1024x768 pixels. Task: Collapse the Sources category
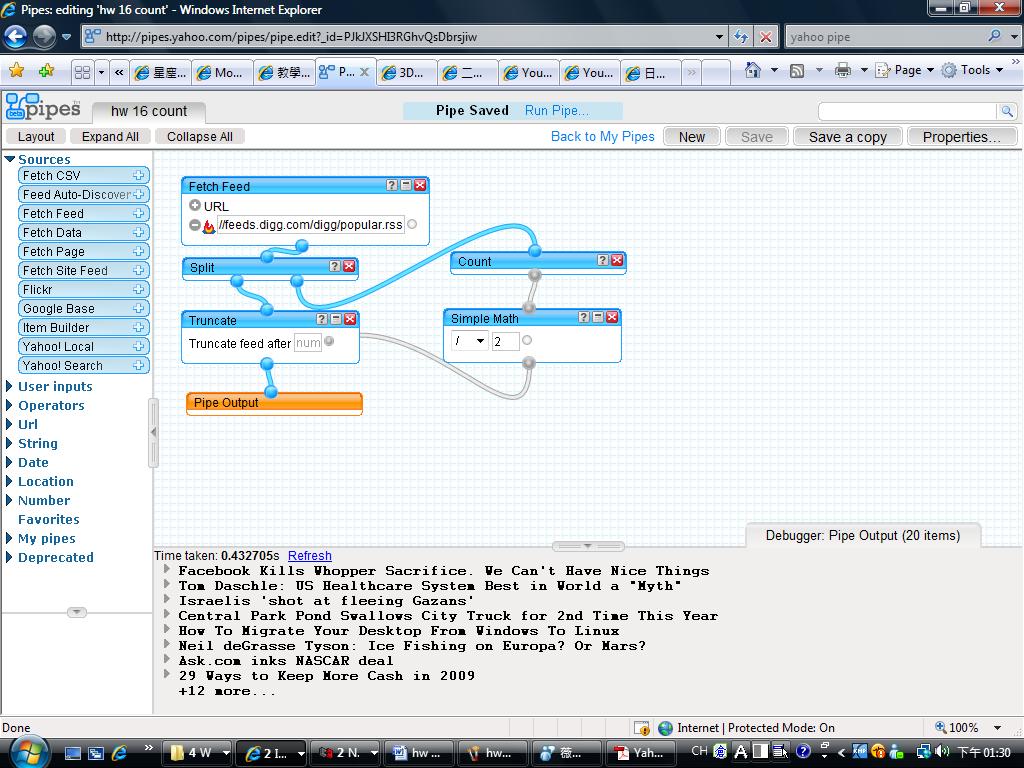(10, 159)
